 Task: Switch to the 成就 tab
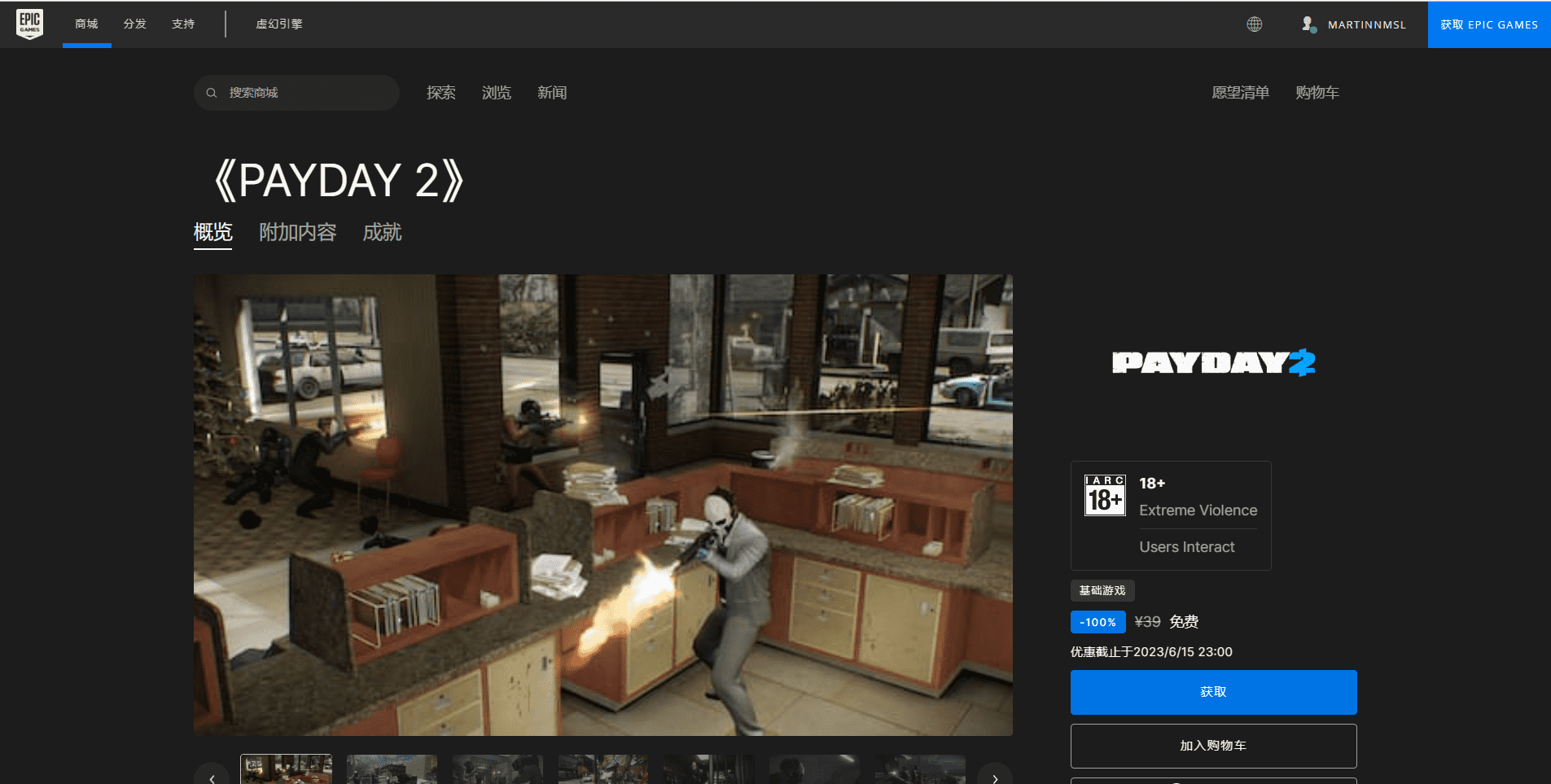(x=383, y=233)
